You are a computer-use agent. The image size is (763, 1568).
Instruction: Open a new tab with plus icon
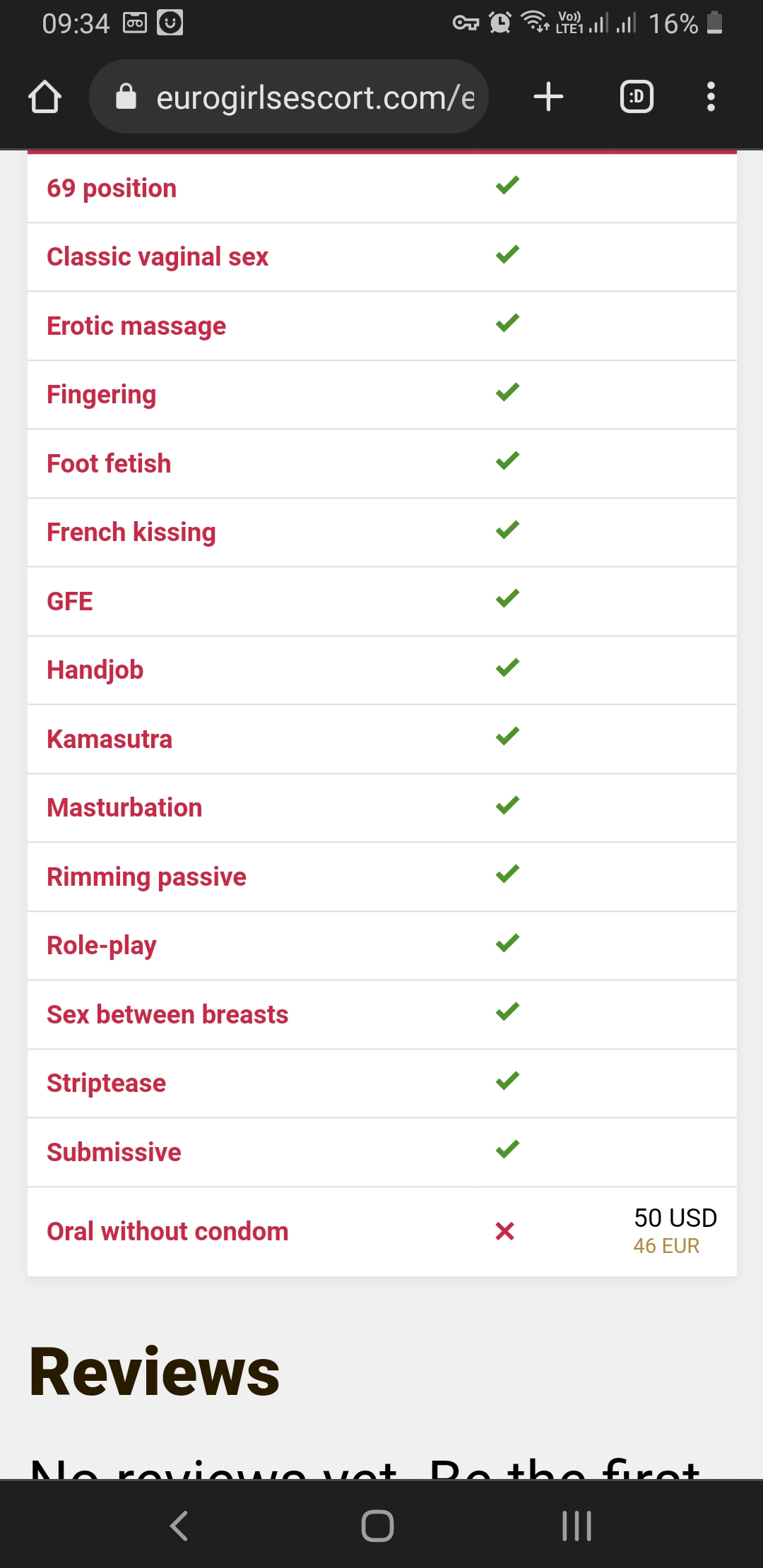[x=548, y=97]
